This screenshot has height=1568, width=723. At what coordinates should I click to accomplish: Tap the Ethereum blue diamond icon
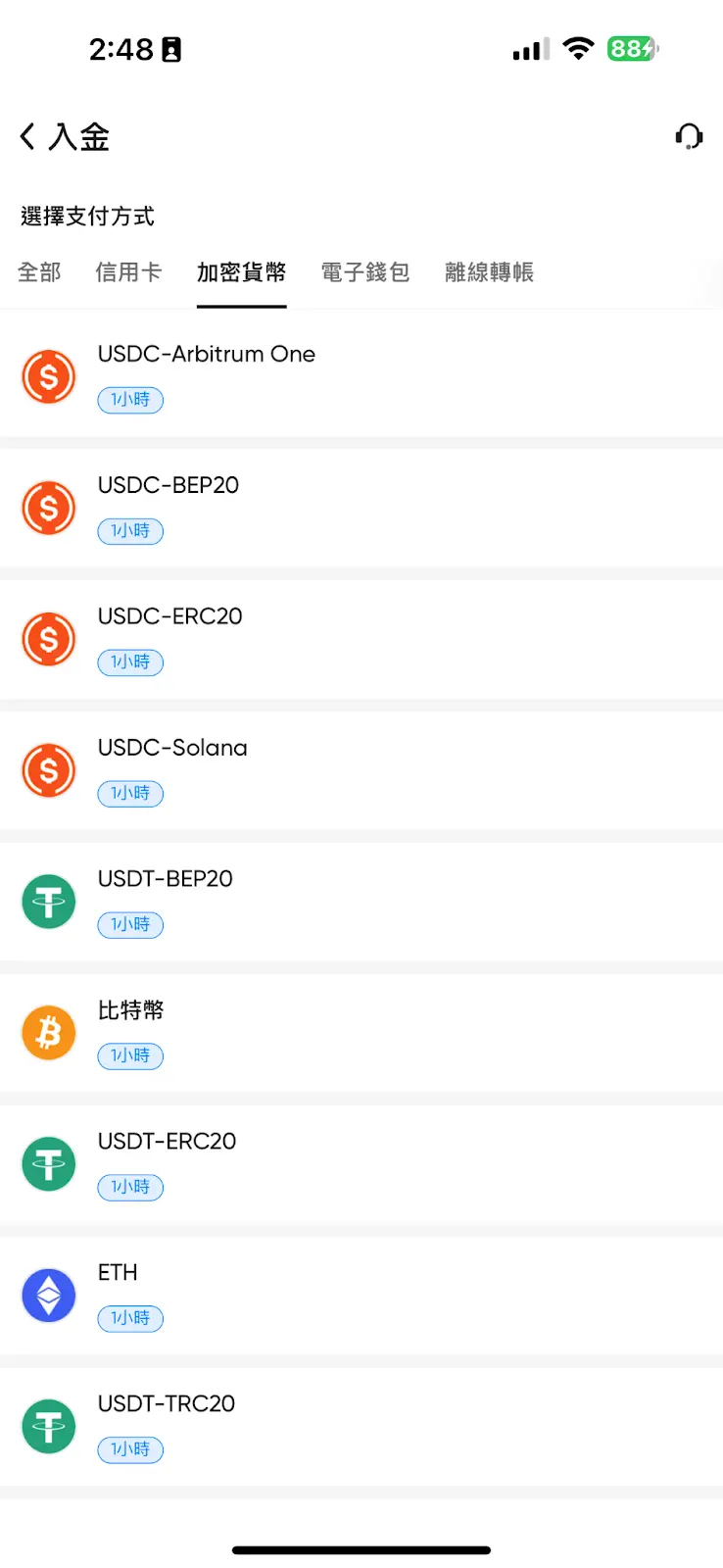pos(49,1296)
